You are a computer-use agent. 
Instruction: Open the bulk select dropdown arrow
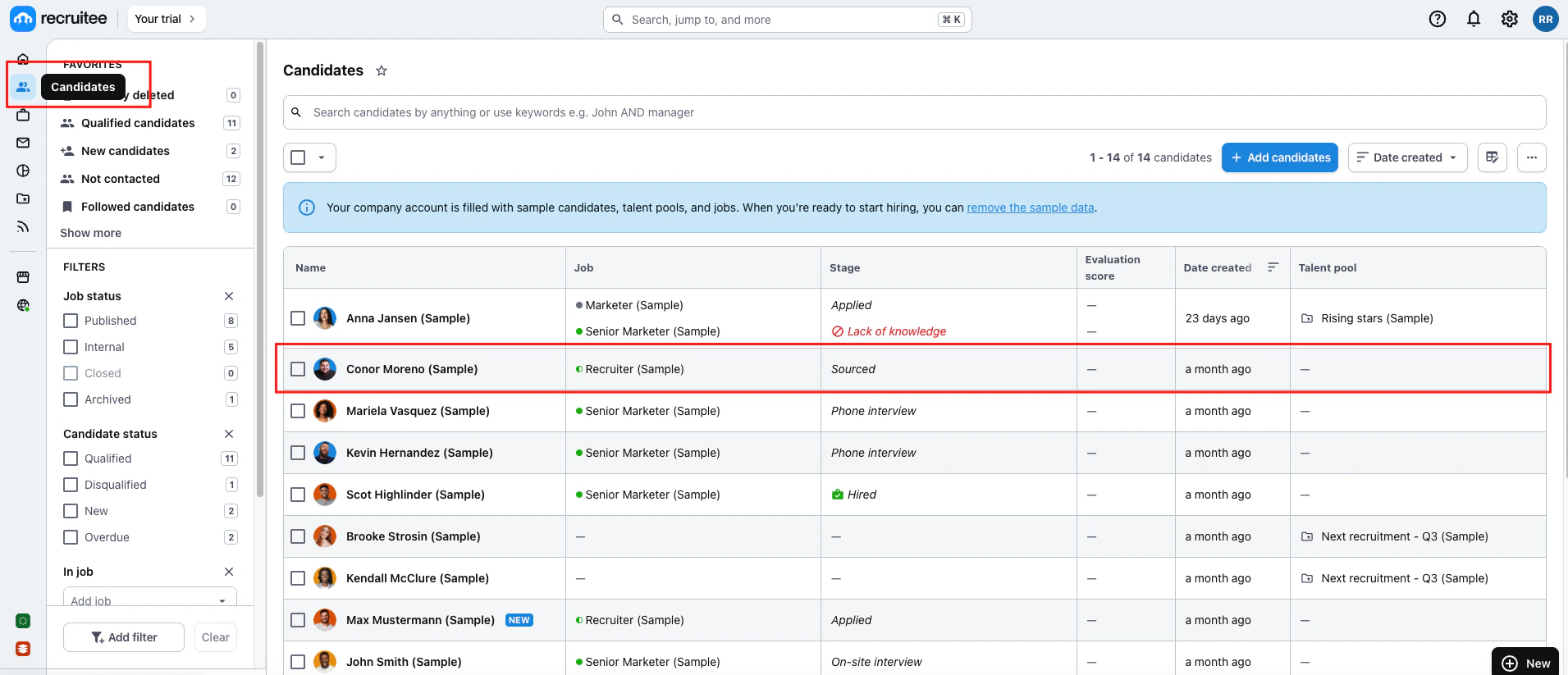322,157
